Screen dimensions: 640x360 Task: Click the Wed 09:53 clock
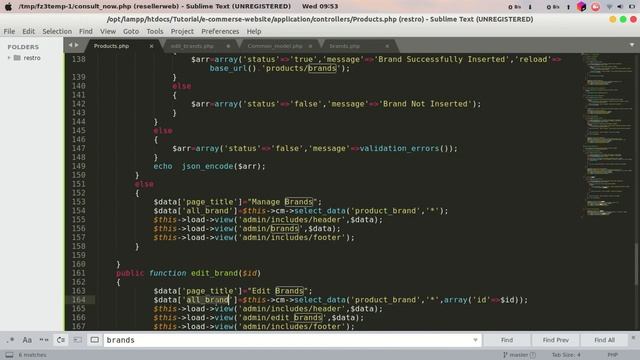[320, 7]
